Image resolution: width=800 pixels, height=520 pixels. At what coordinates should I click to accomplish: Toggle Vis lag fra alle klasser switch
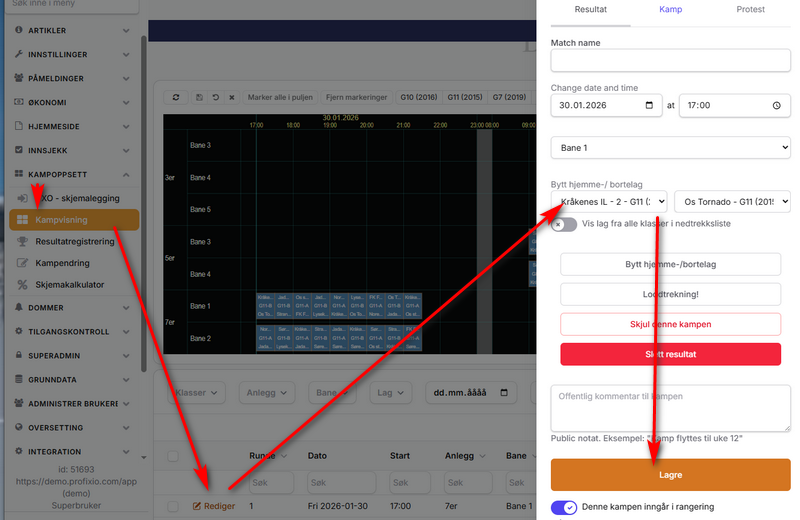click(564, 224)
